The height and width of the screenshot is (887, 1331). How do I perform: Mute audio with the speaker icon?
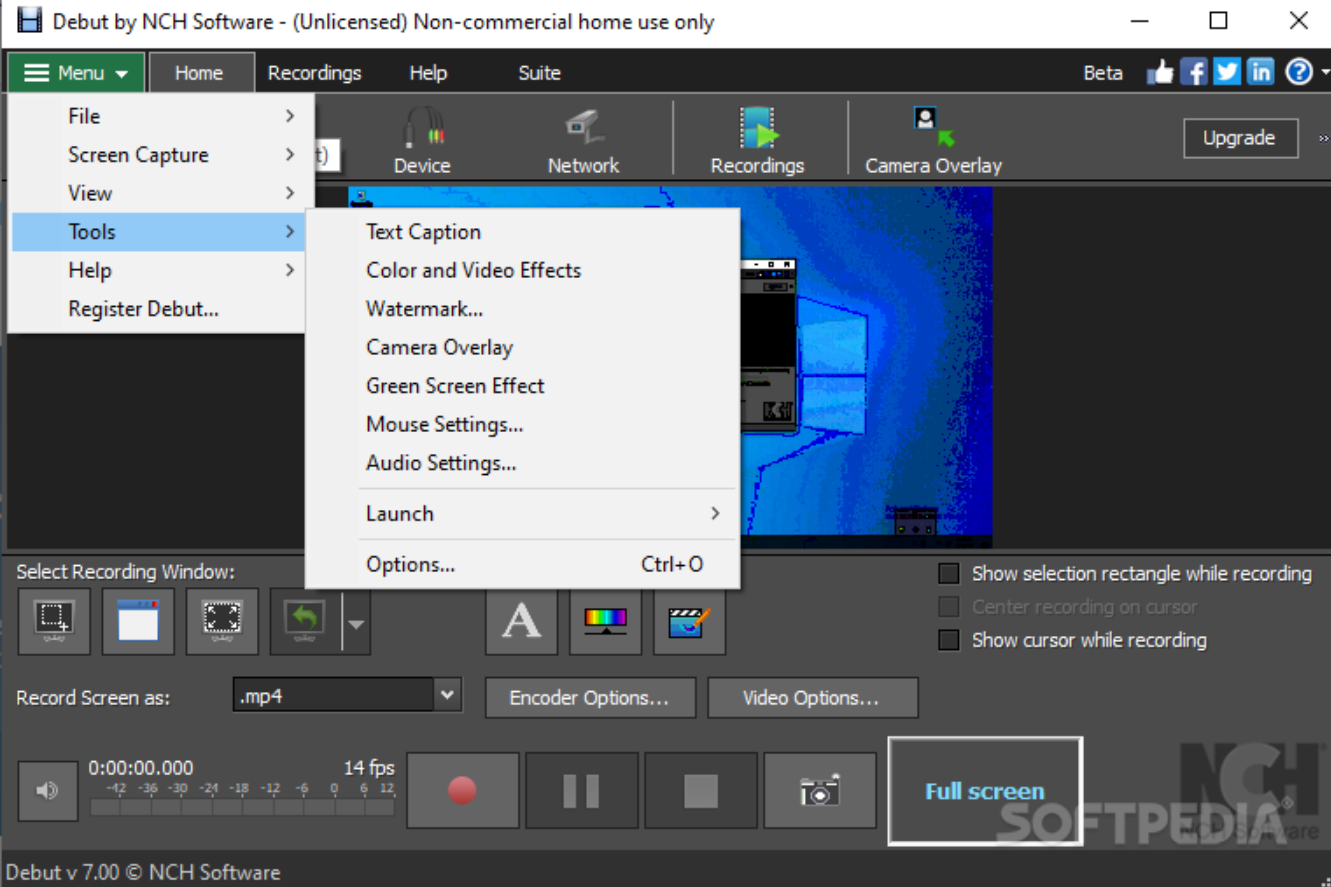[47, 790]
